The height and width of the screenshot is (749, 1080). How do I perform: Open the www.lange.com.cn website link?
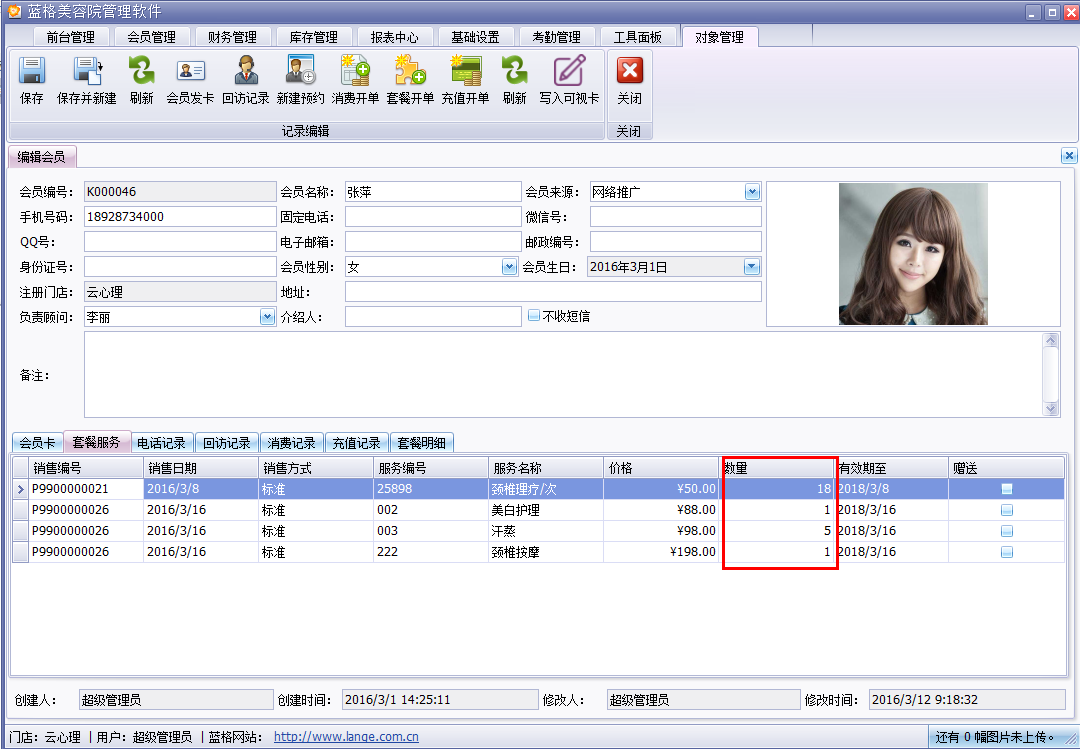point(346,737)
